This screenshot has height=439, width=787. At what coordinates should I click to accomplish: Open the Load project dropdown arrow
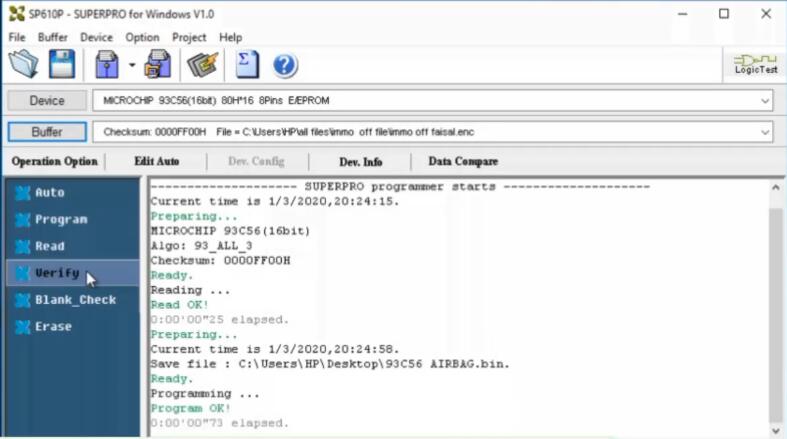[132, 65]
